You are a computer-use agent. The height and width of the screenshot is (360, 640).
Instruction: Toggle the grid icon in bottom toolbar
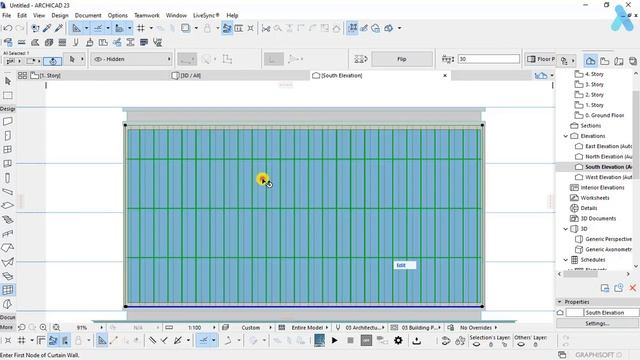pyautogui.click(x=22, y=340)
